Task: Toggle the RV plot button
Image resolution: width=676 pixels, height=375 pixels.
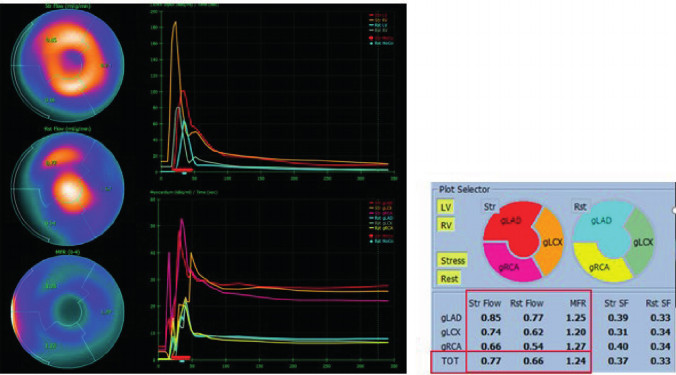Action: (x=445, y=225)
